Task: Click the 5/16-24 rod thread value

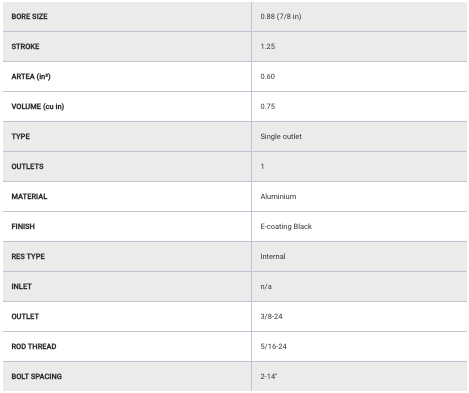Action: point(273,346)
